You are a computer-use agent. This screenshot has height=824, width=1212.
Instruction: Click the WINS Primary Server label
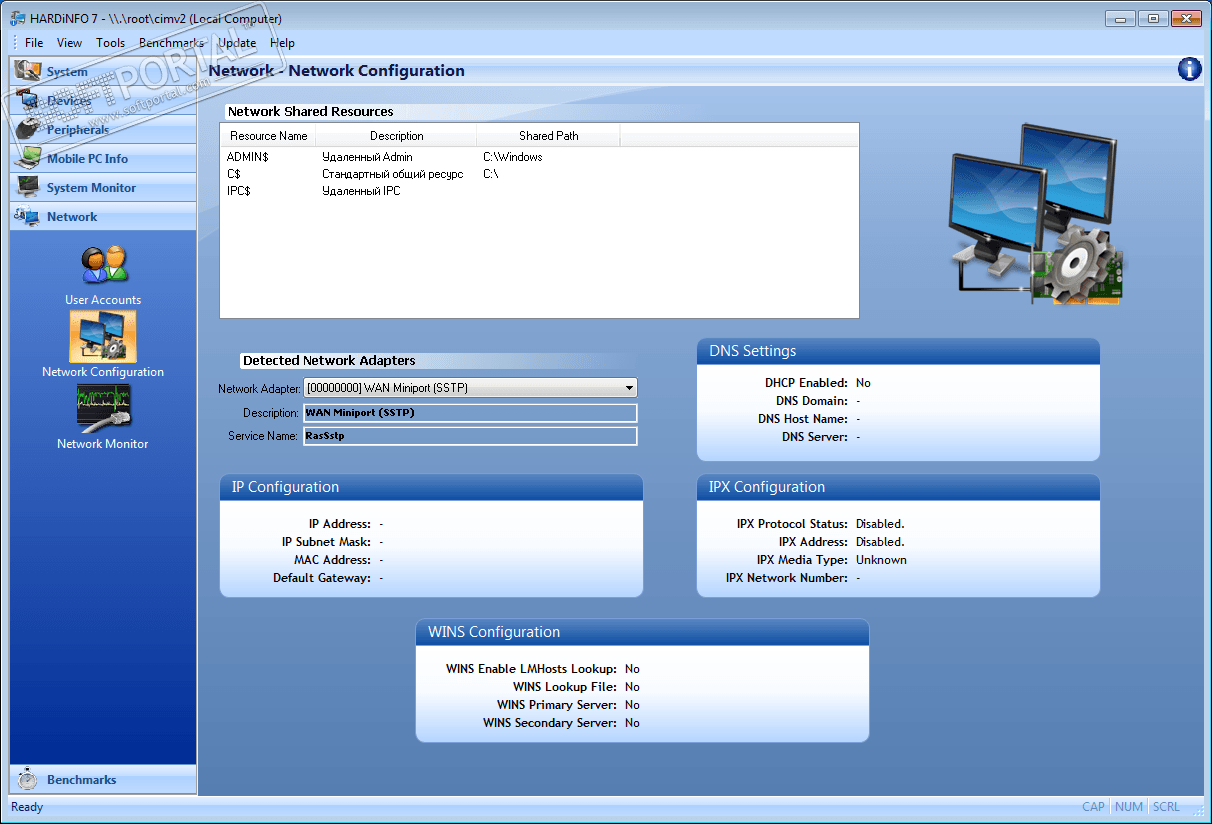pyautogui.click(x=557, y=705)
